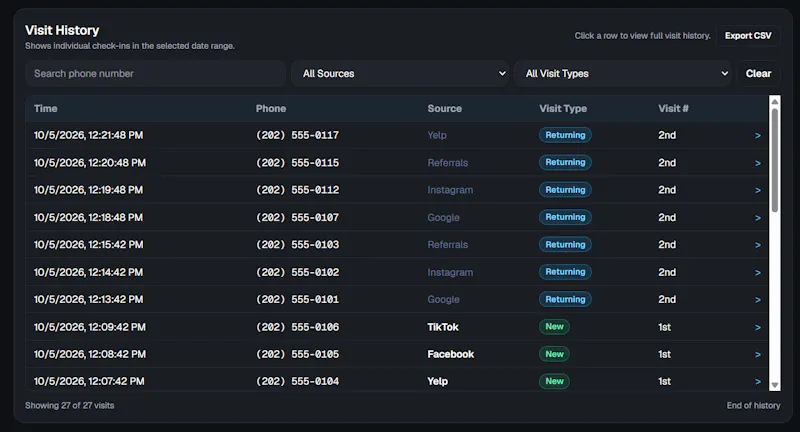Open visit details arrow for (202) 555-0101
The image size is (800, 432).
[x=758, y=300]
